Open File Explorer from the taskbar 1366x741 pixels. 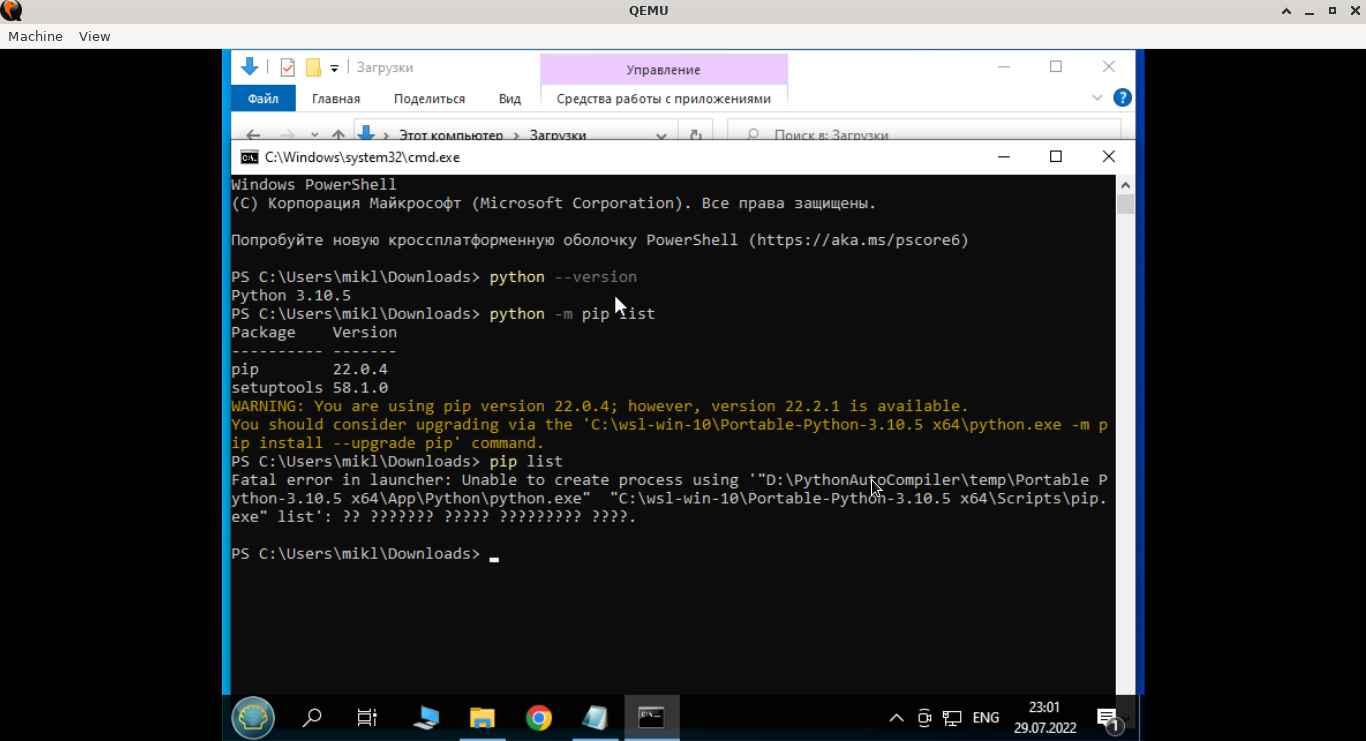click(482, 717)
